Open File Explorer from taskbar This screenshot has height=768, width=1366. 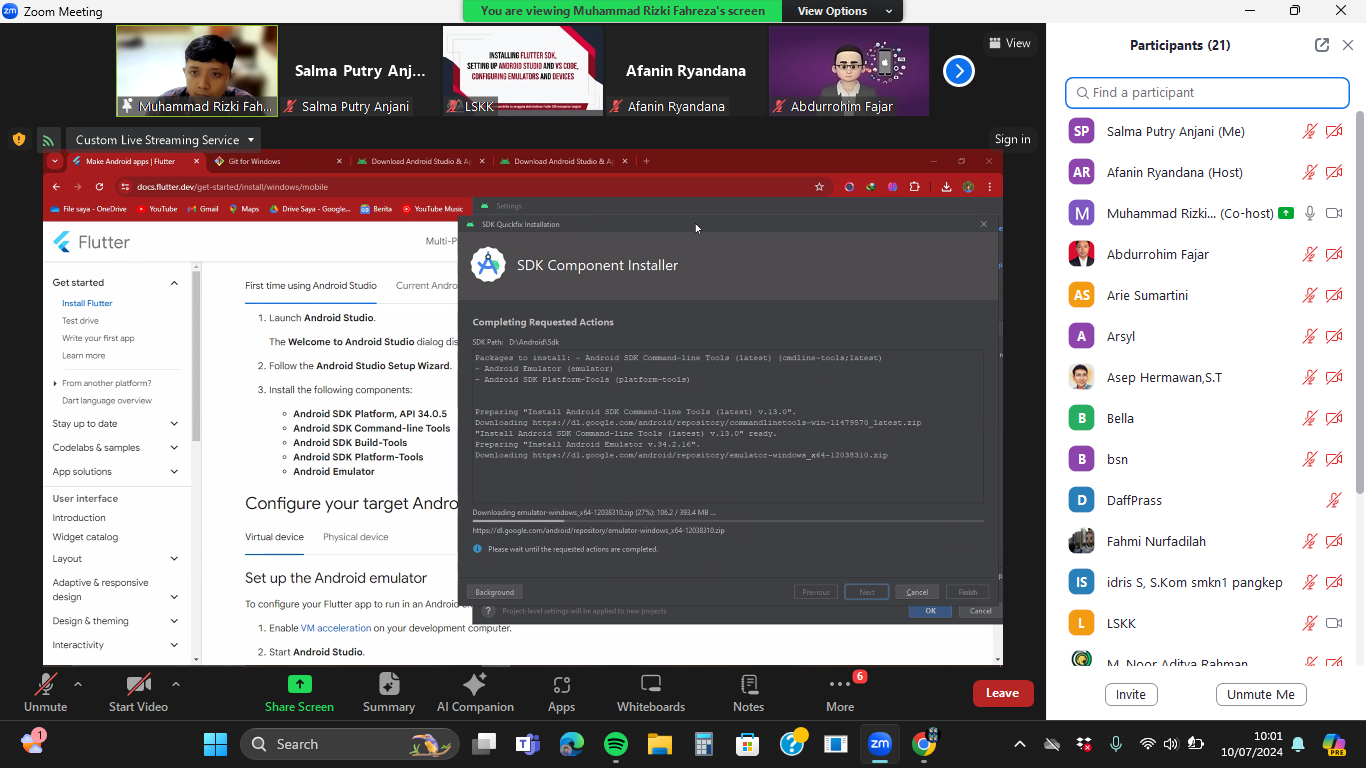tap(659, 744)
